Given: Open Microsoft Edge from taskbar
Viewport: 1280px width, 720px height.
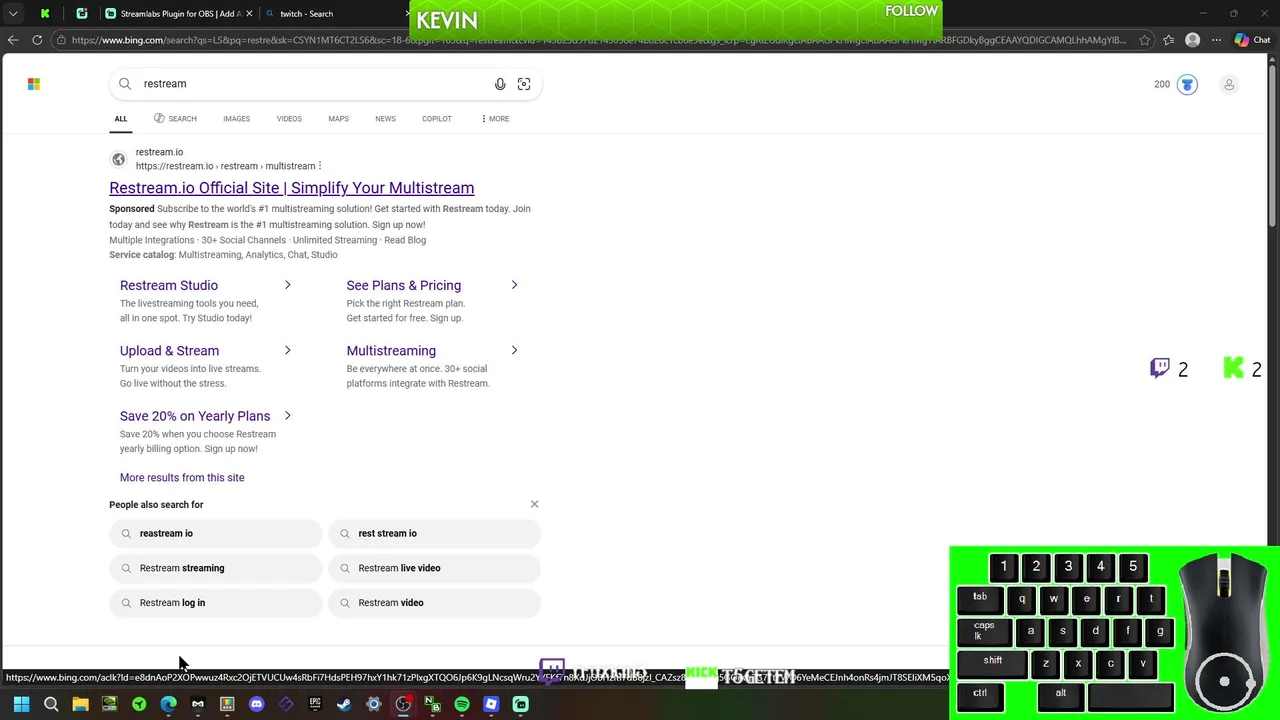Looking at the screenshot, I should (x=168, y=704).
